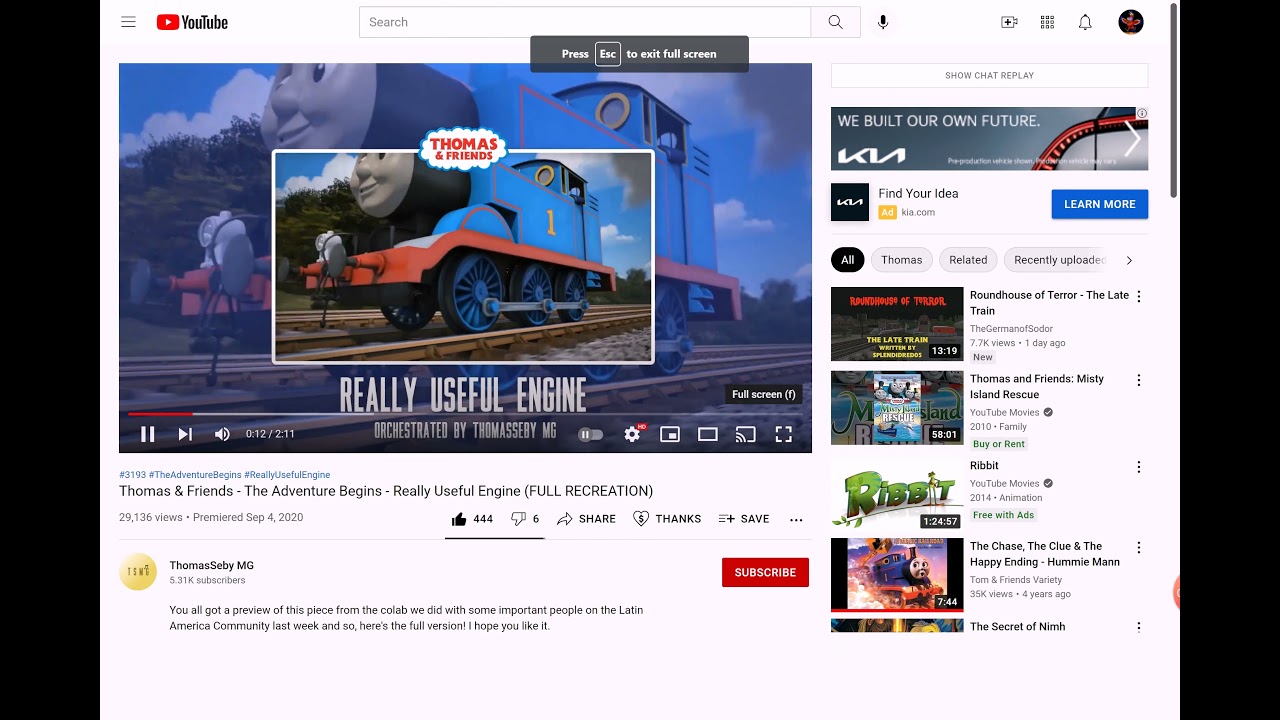Open player settings gear

(x=632, y=434)
